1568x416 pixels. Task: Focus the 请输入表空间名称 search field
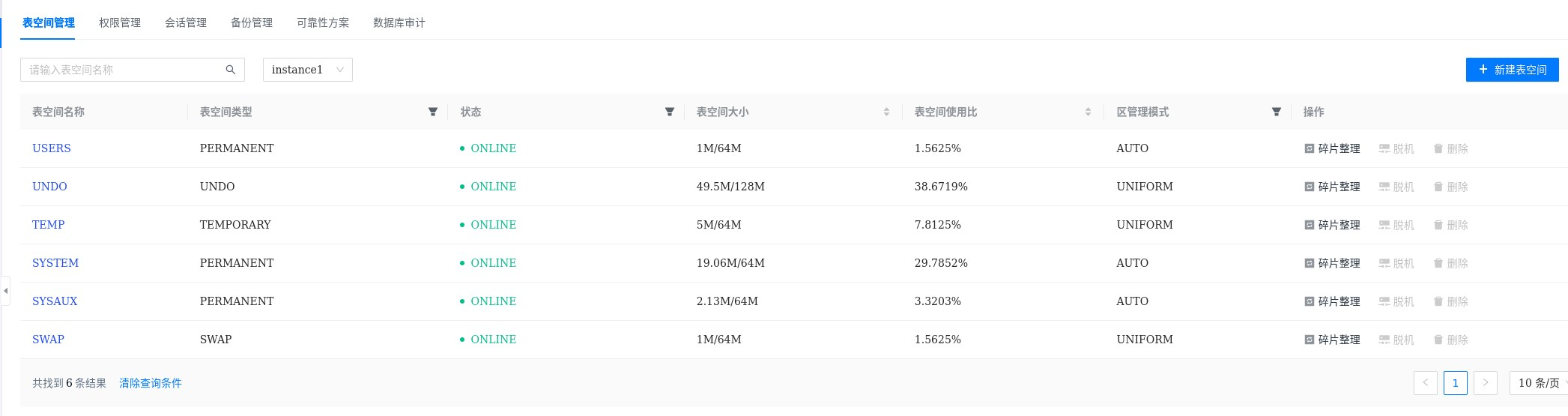click(x=133, y=70)
